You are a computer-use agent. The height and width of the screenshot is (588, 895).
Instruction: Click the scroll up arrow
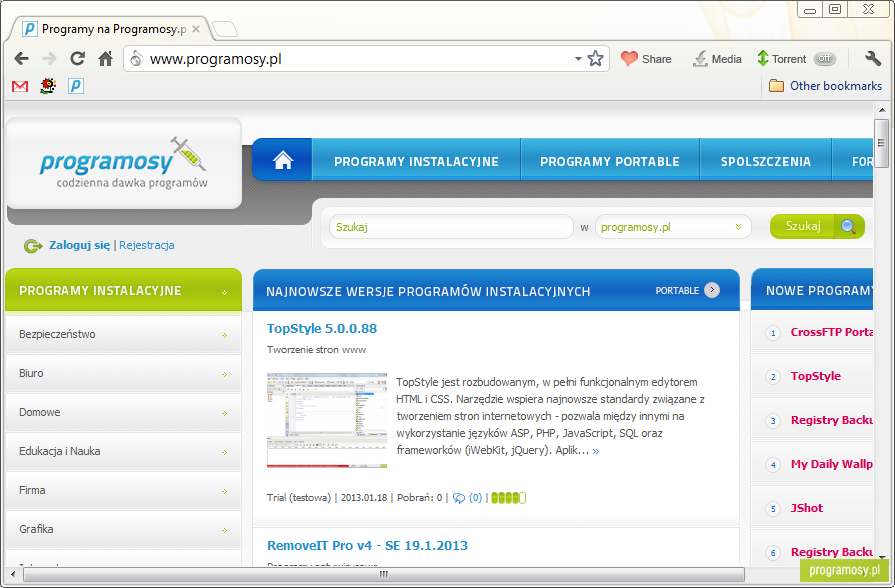(882, 110)
